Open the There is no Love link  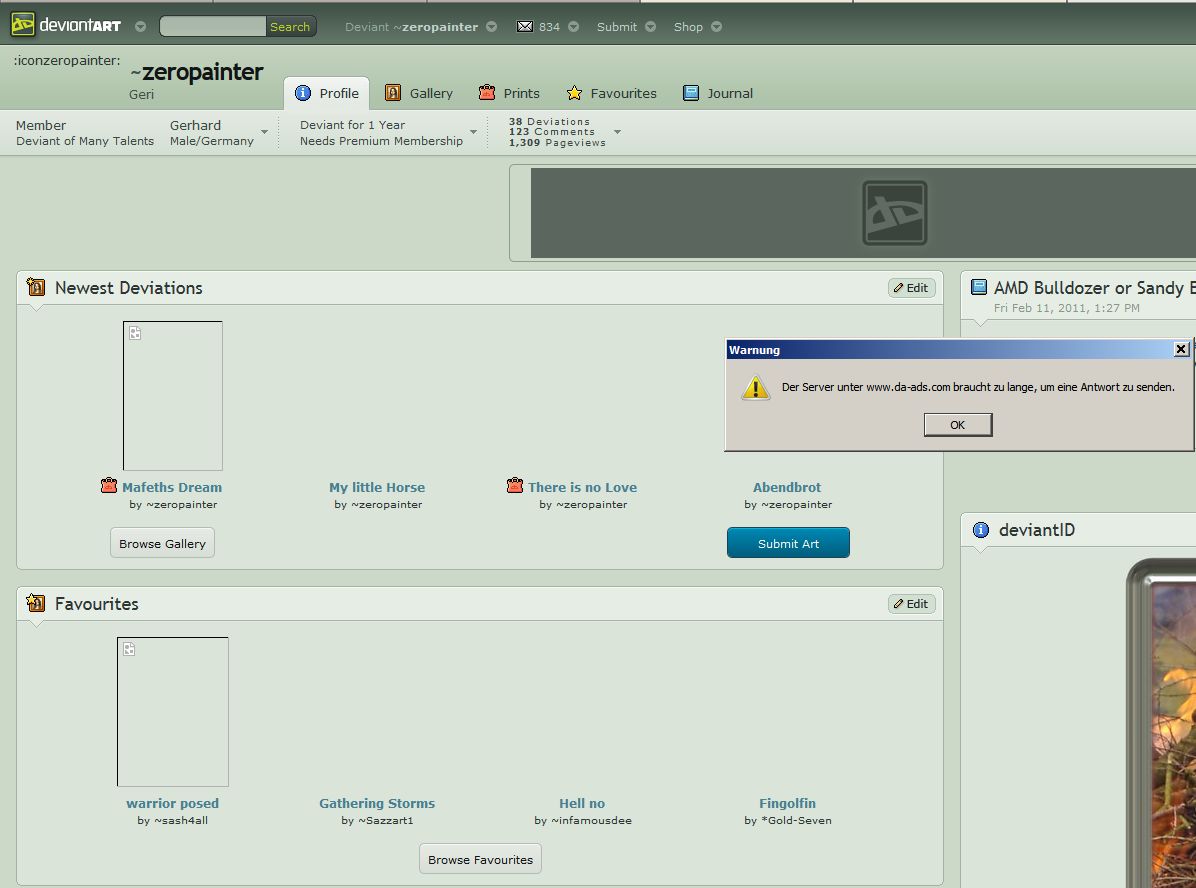click(x=583, y=487)
